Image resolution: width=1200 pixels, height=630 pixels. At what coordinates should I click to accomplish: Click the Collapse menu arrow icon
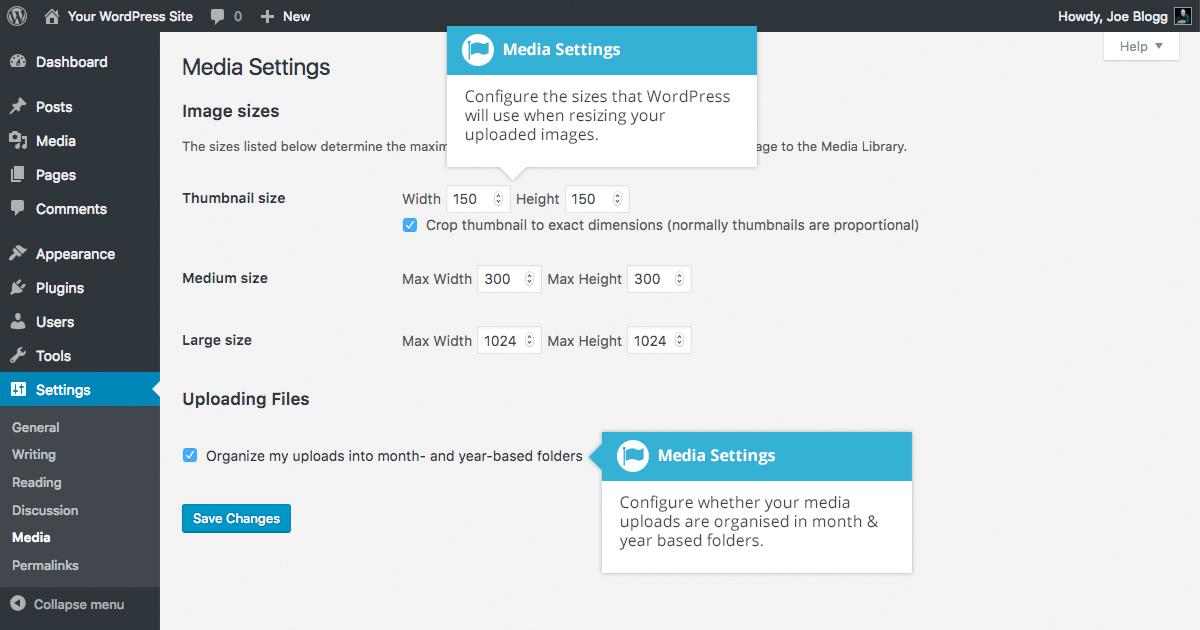(18, 604)
